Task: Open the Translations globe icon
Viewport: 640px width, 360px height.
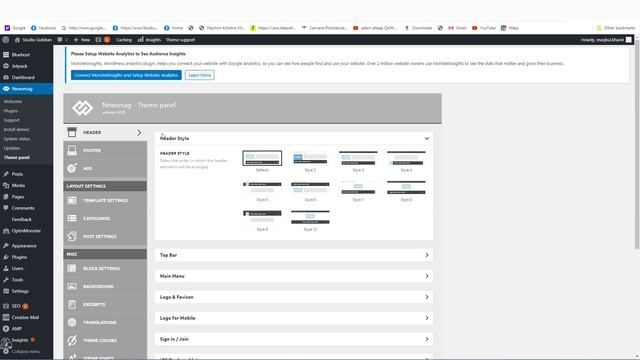Action: click(72, 322)
